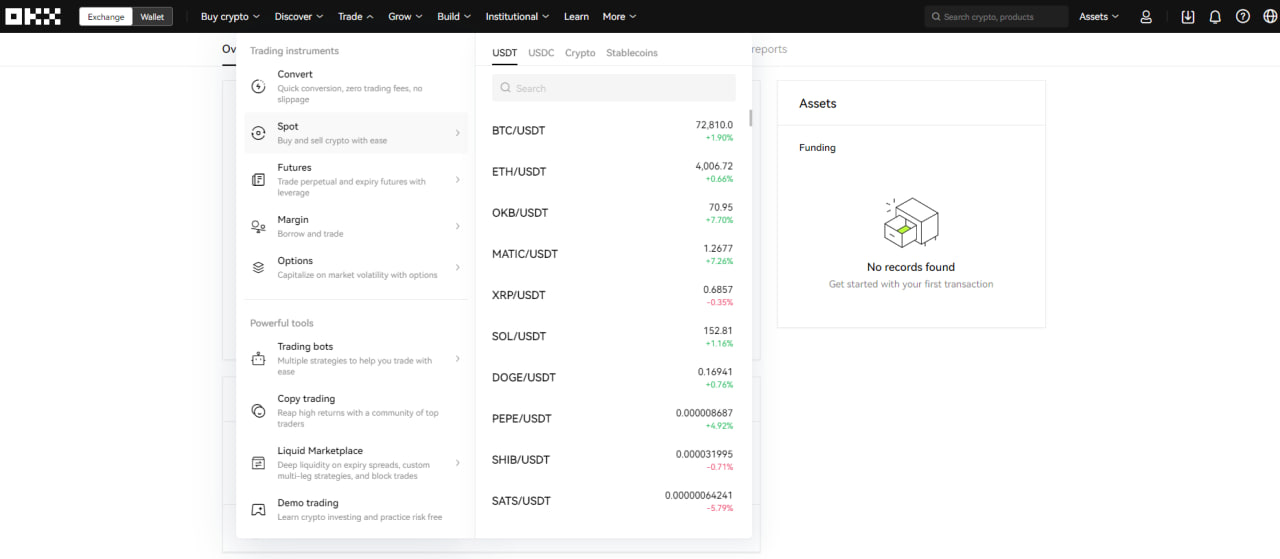The height and width of the screenshot is (559, 1280).
Task: Open the OKB/USDT pair
Action: point(612,213)
